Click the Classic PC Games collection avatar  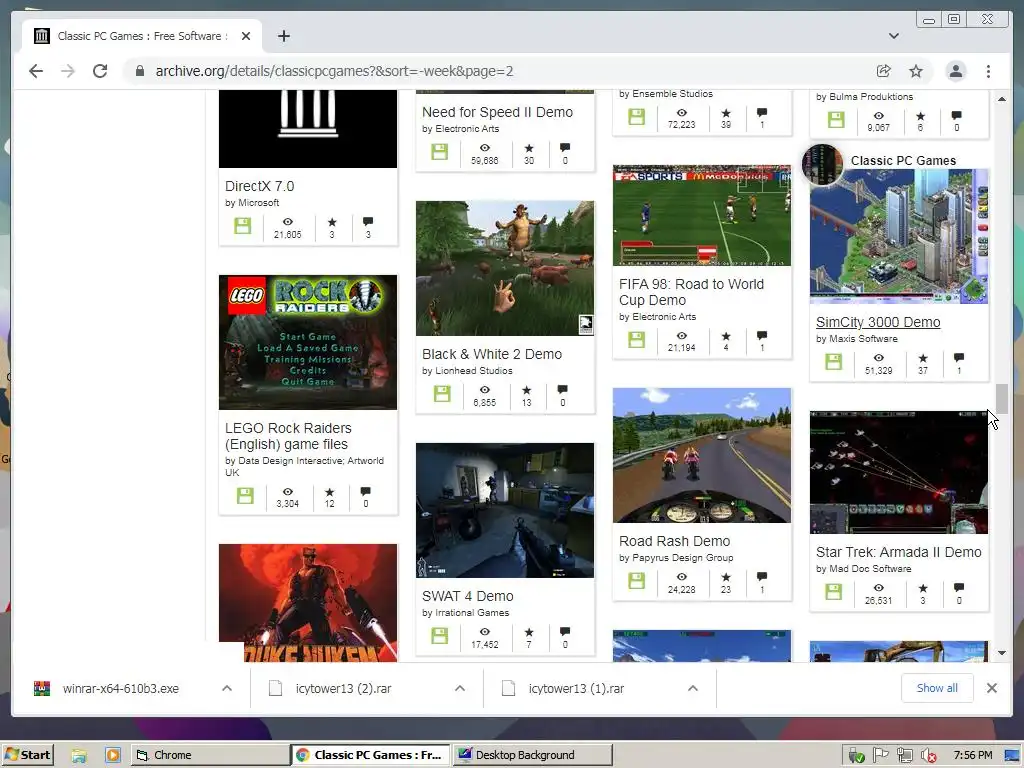point(822,165)
